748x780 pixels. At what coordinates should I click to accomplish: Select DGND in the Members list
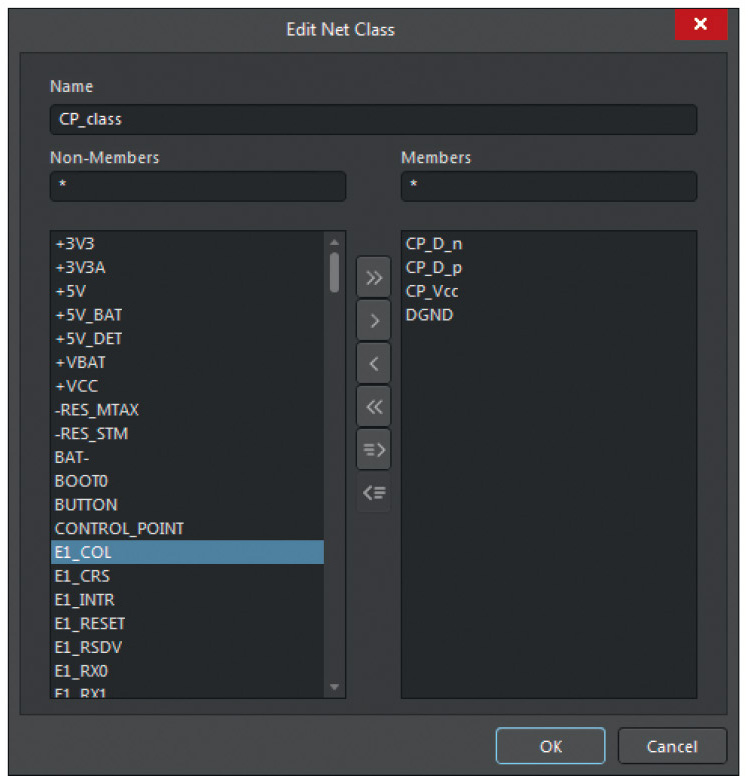coord(430,315)
